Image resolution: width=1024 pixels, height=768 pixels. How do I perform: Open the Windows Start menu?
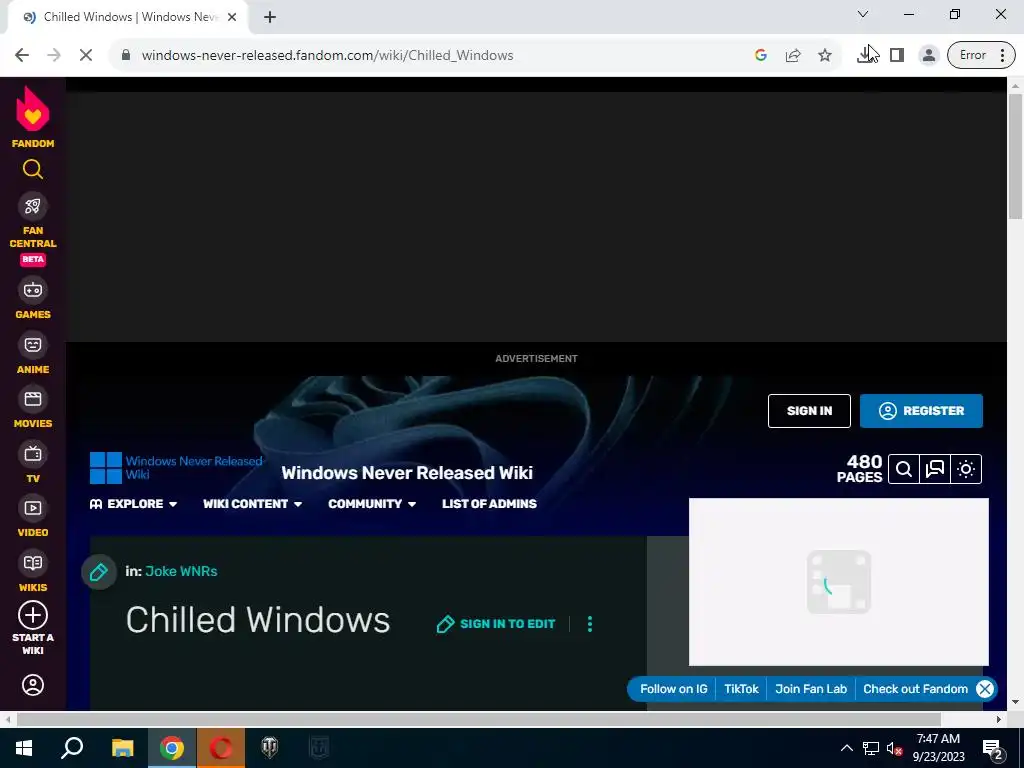click(x=24, y=748)
